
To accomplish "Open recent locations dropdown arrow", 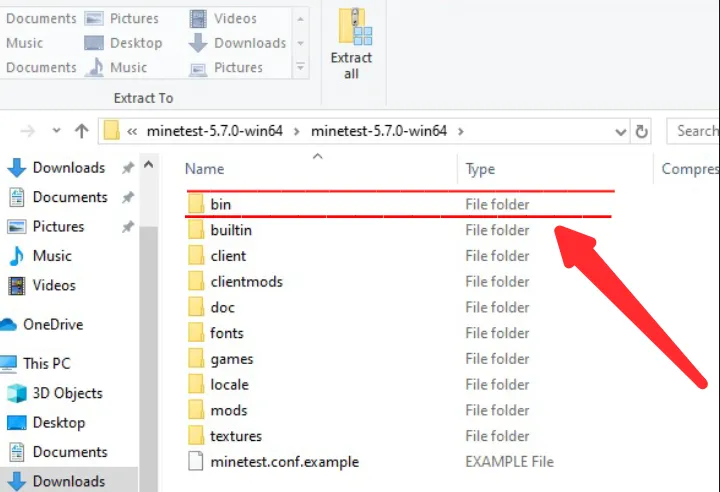I will tap(56, 130).
